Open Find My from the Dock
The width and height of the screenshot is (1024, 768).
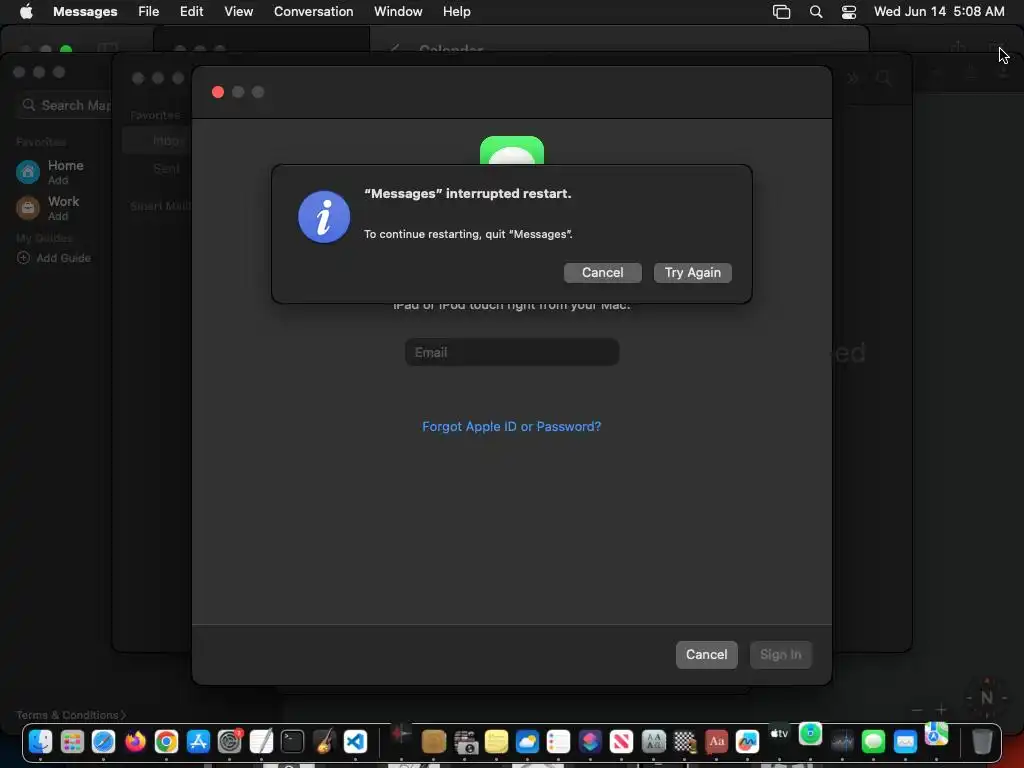click(x=810, y=734)
